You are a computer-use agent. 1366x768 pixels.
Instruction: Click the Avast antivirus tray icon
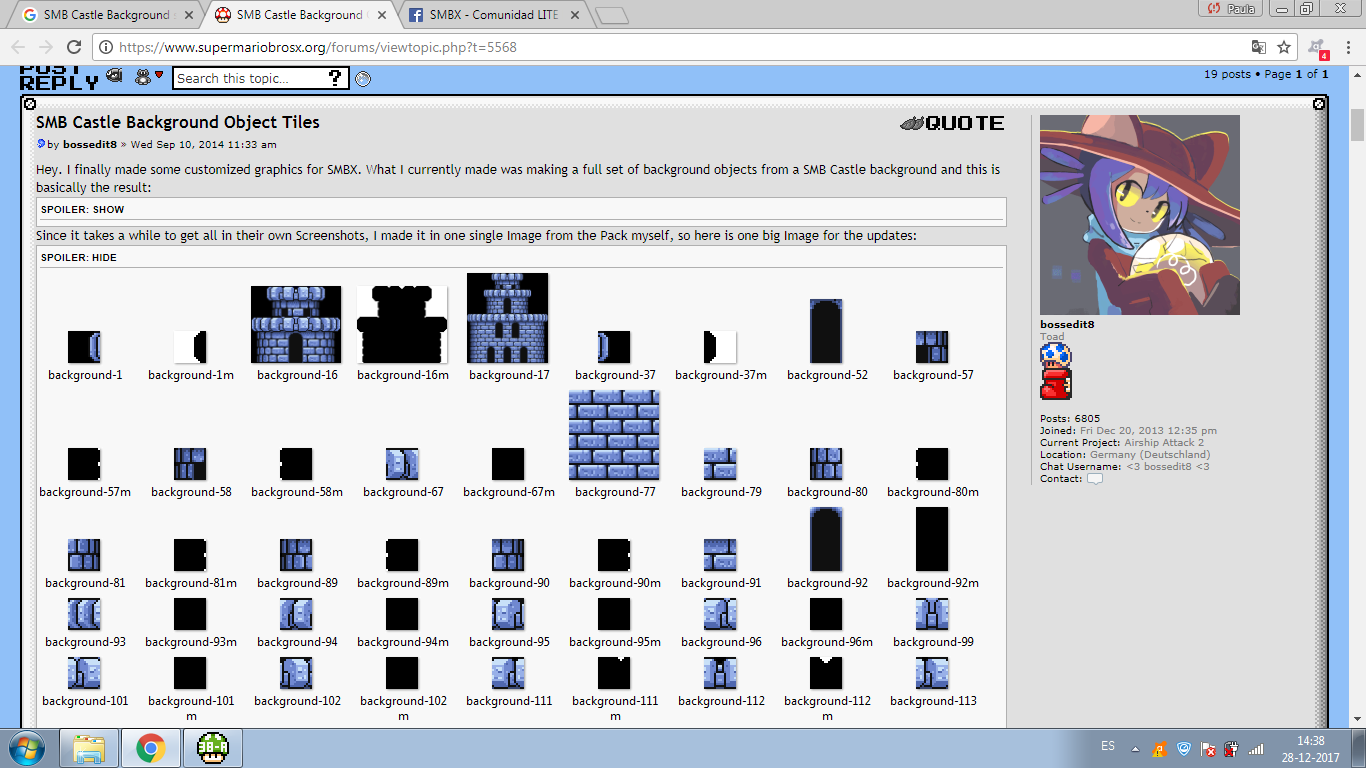point(1158,748)
